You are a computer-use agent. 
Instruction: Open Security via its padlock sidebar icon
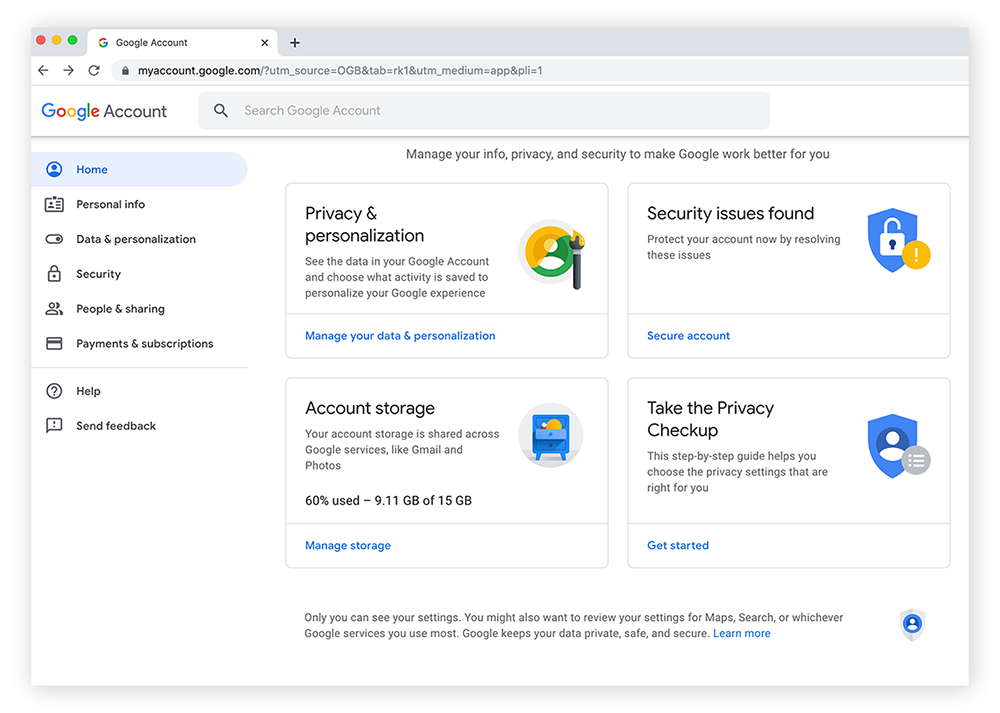point(54,273)
